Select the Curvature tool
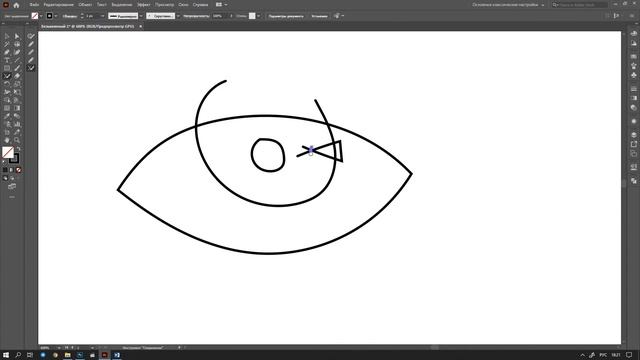 17,52
